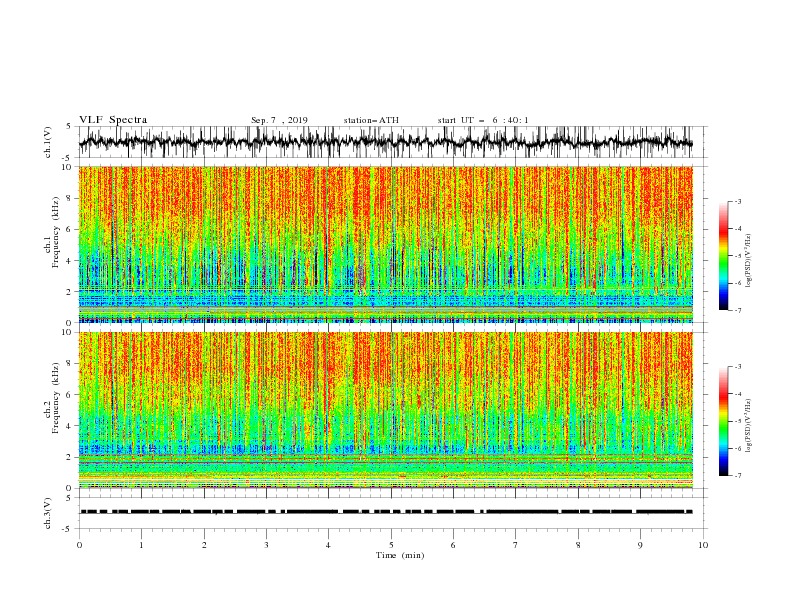This screenshot has width=792, height=612.
Task: Click the ch.1 frequency tick "4"
Action: (x=69, y=261)
